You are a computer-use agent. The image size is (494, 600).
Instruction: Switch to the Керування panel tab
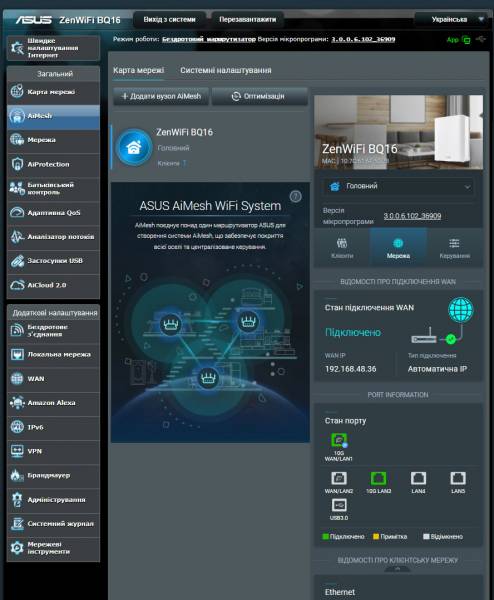(455, 248)
